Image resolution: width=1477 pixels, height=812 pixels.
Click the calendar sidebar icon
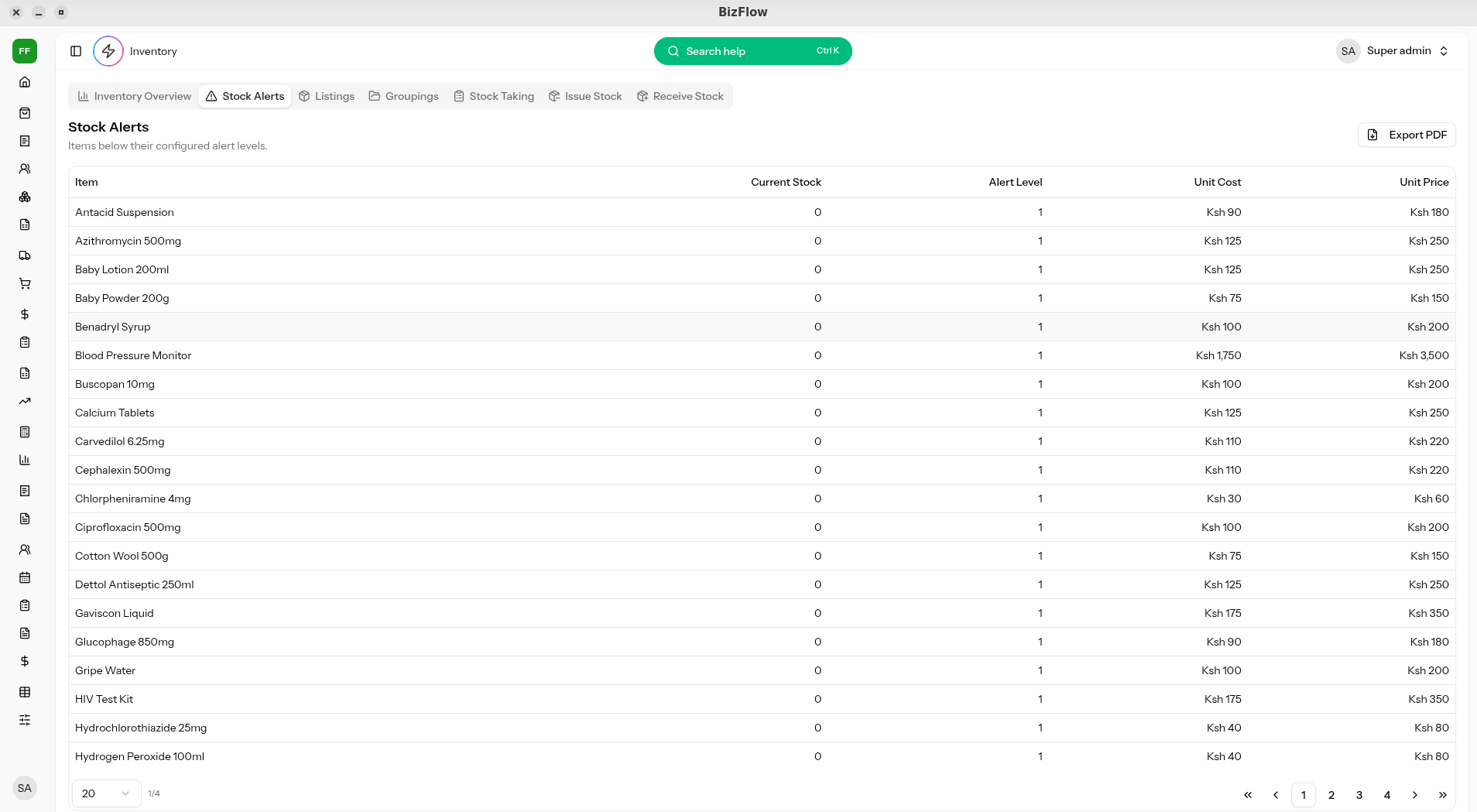point(25,577)
